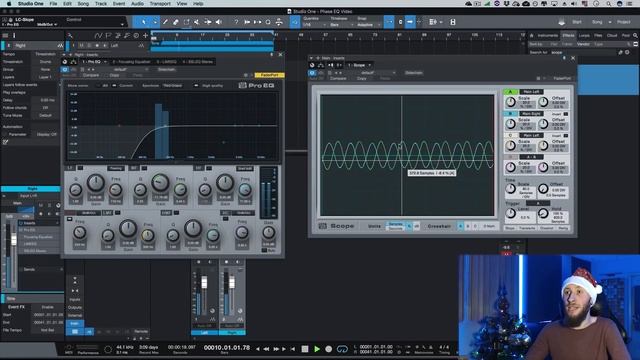Open Scope channel A 'Main Left' source dropdown
The width and height of the screenshot is (640, 360).
tap(531, 92)
